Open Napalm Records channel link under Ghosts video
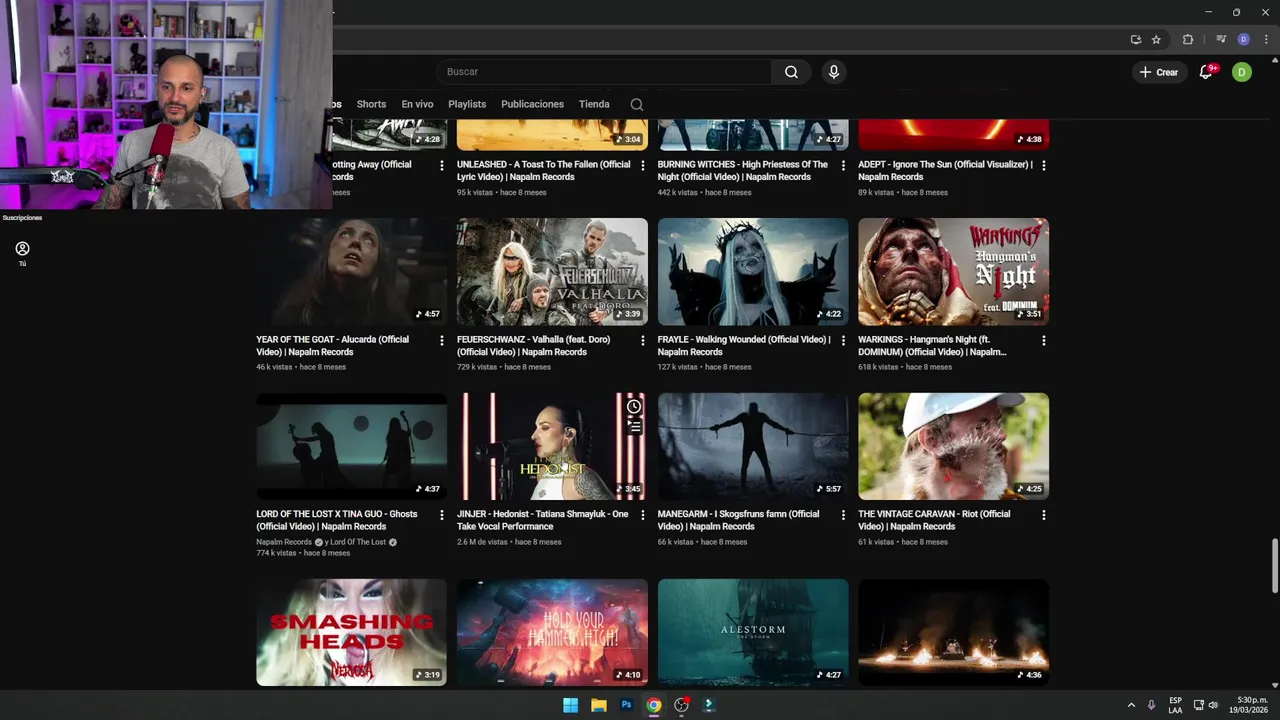 click(284, 542)
